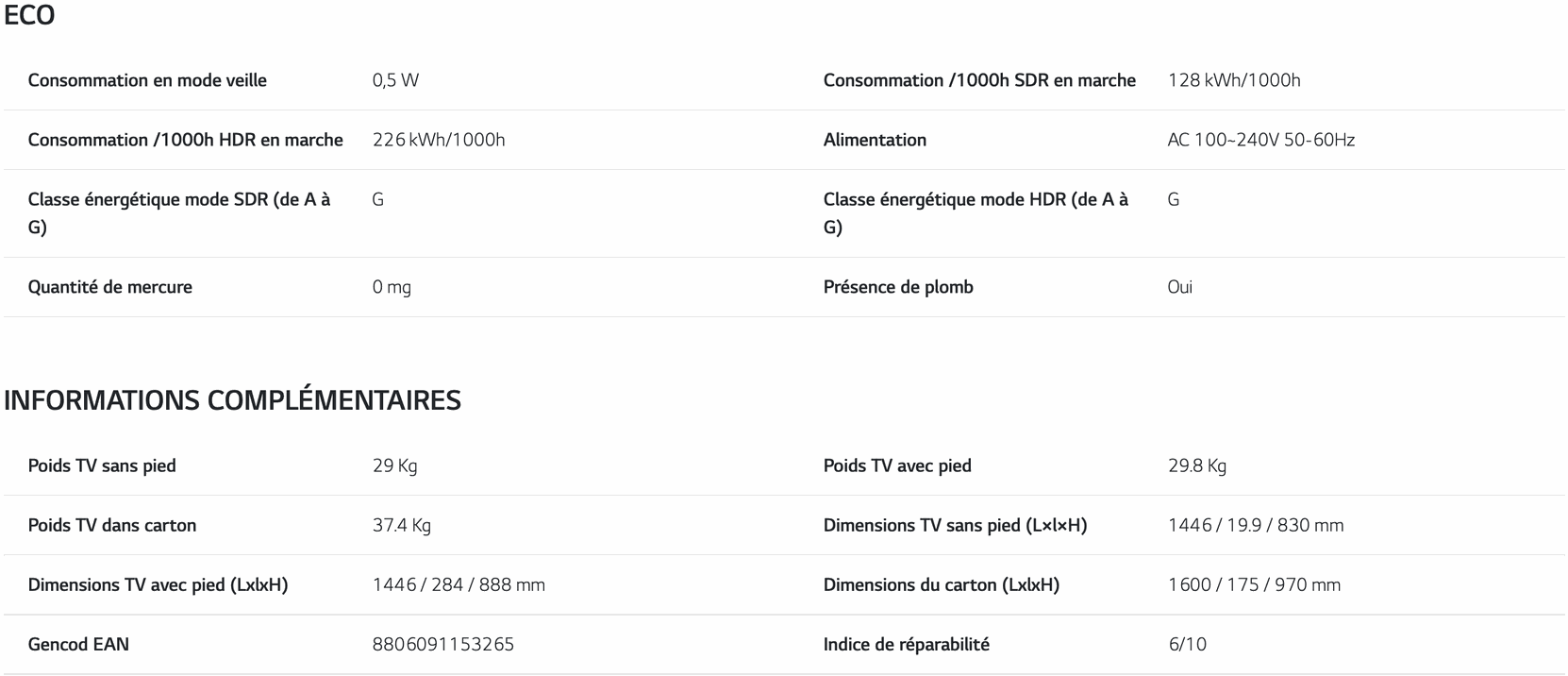Click the Gencod EAN number 8806091153265

pos(442,644)
